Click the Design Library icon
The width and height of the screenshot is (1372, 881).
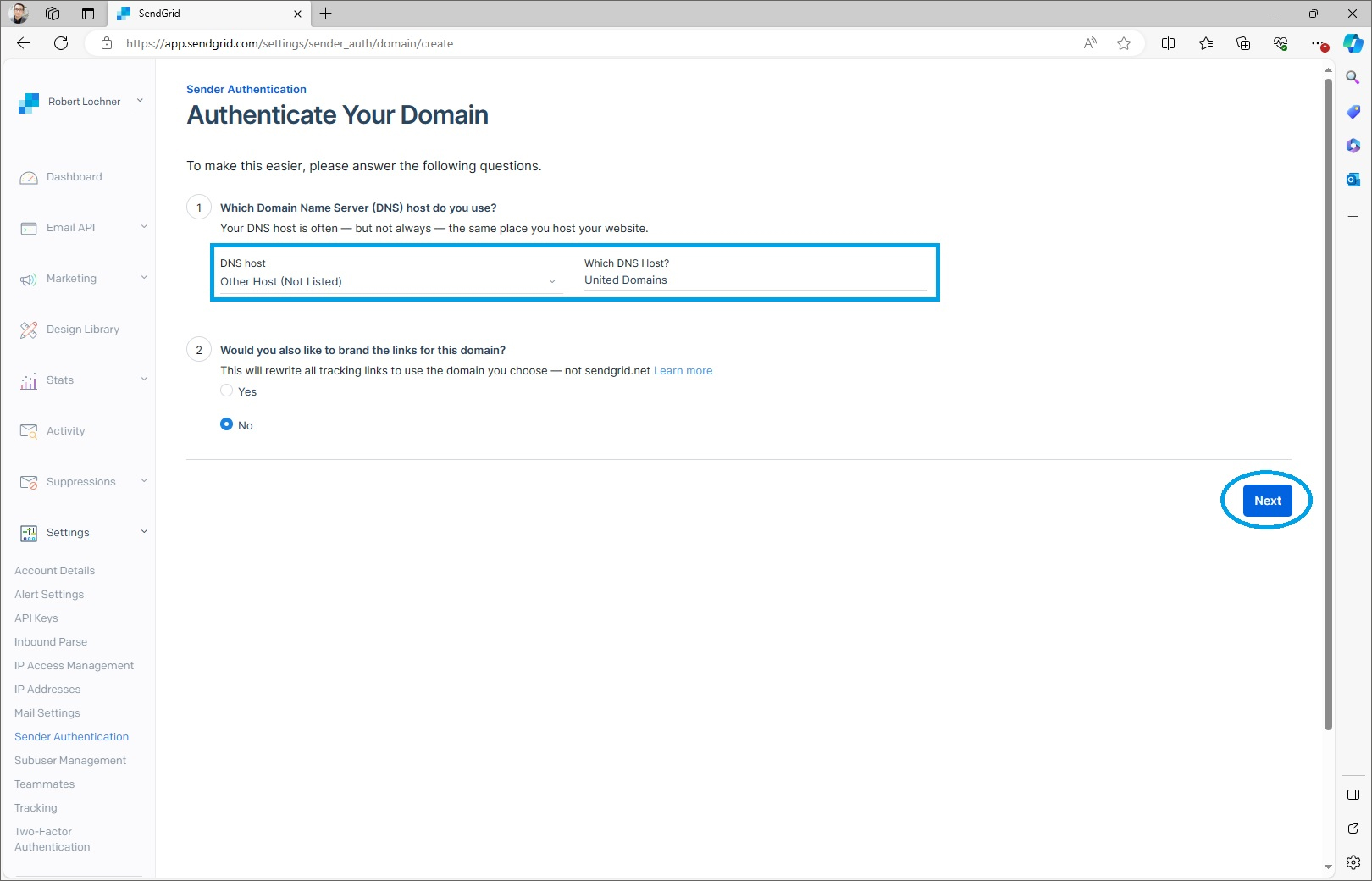(x=29, y=330)
